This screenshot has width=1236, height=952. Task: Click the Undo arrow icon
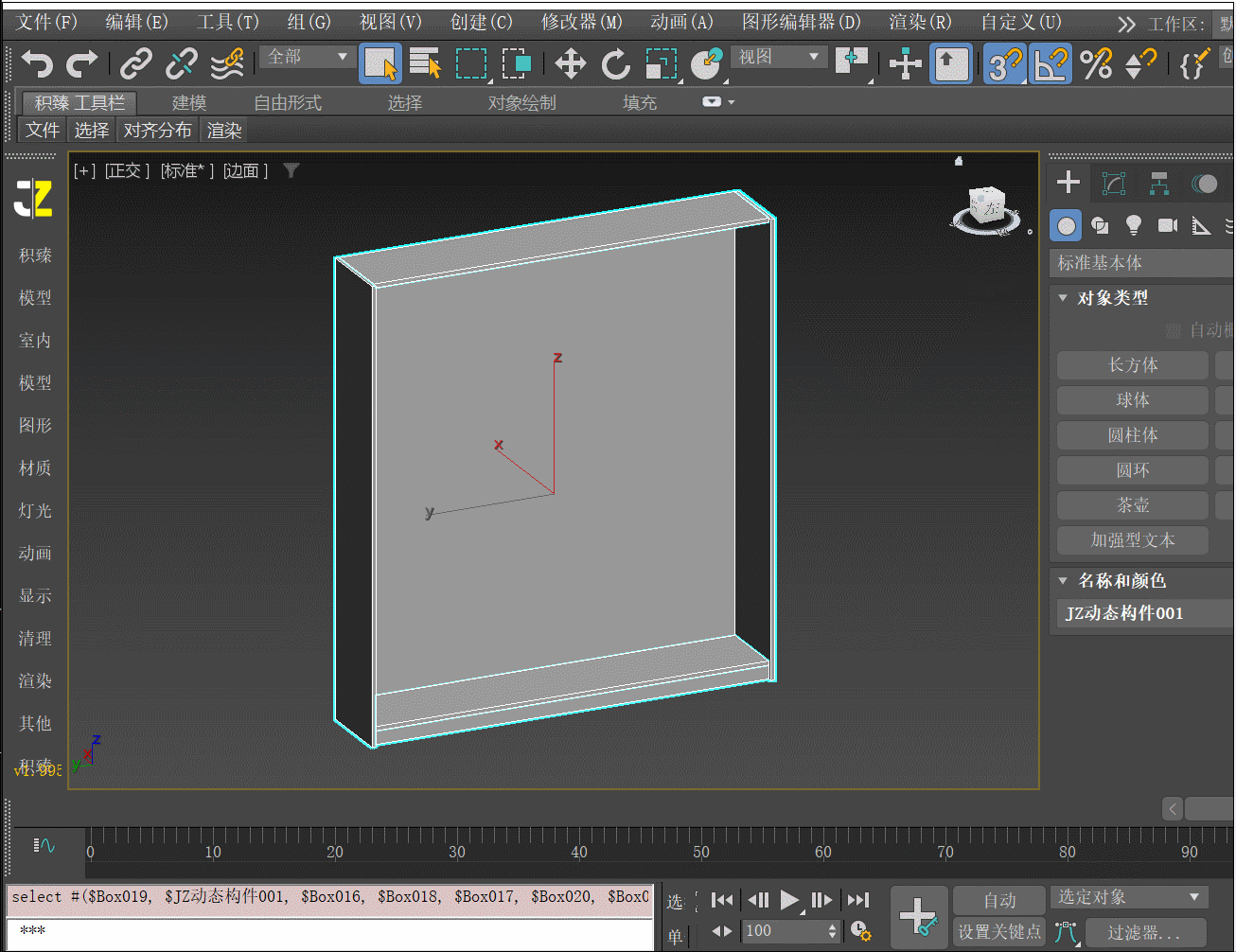click(x=38, y=63)
